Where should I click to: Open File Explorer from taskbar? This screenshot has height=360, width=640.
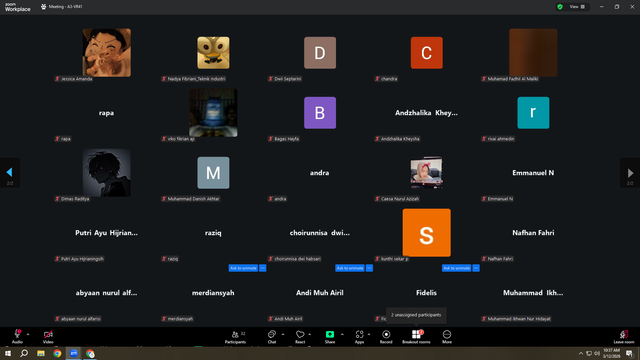pyautogui.click(x=41, y=353)
